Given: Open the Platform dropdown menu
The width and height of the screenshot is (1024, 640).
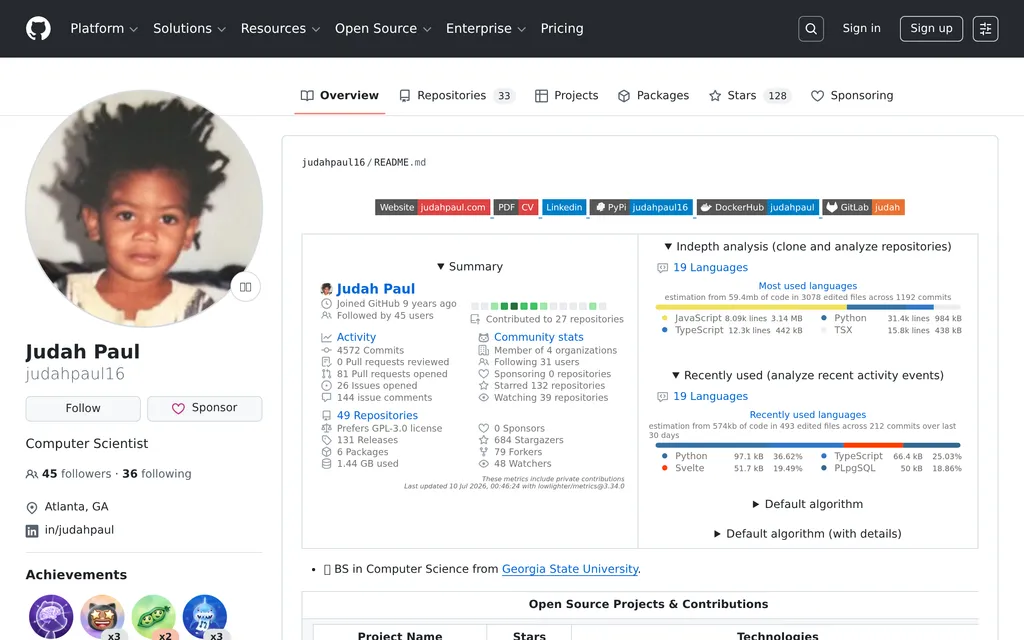Looking at the screenshot, I should click(x=104, y=29).
